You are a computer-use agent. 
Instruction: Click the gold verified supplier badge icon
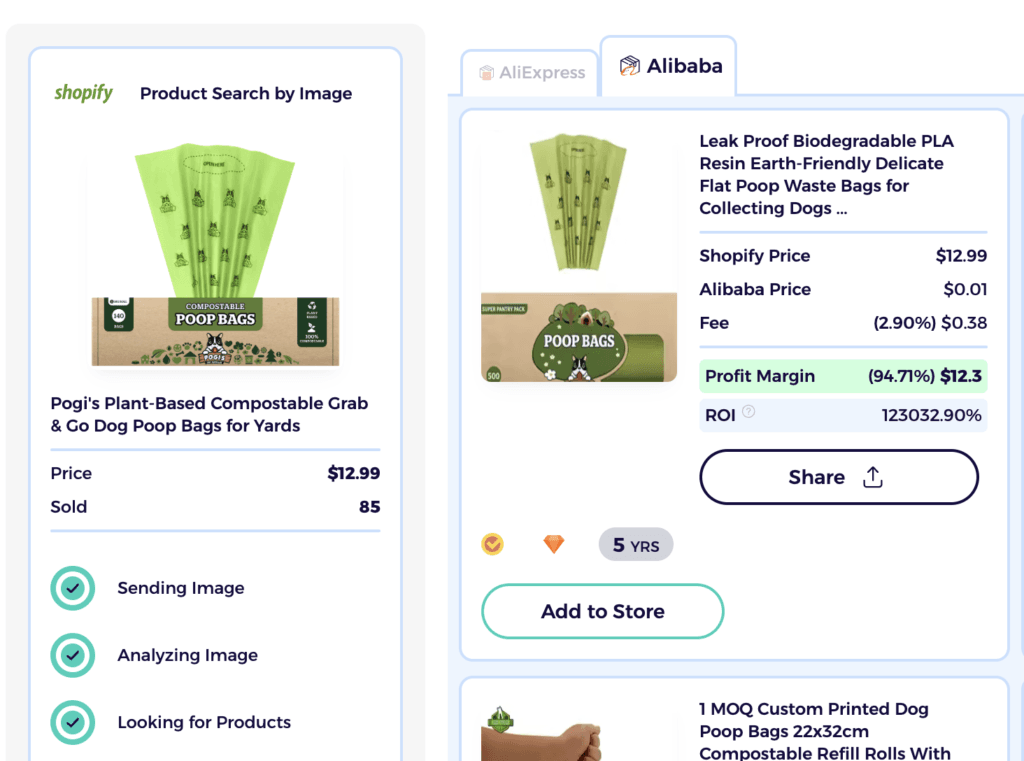(x=492, y=544)
